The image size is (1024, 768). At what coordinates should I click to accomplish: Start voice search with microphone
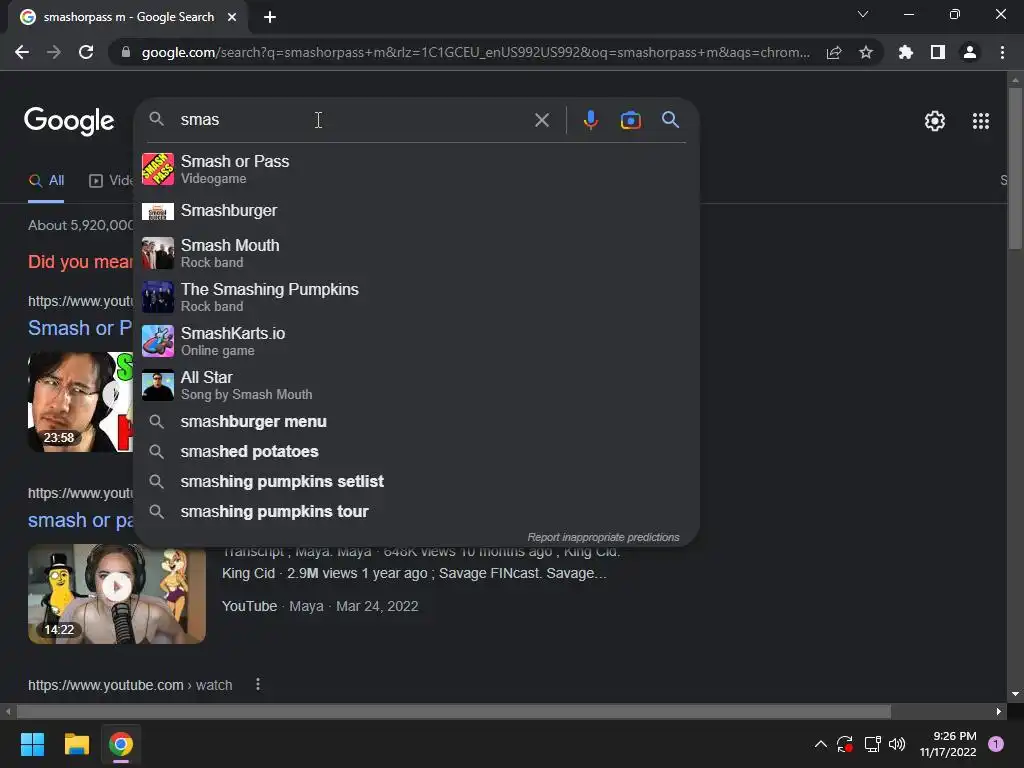[590, 120]
